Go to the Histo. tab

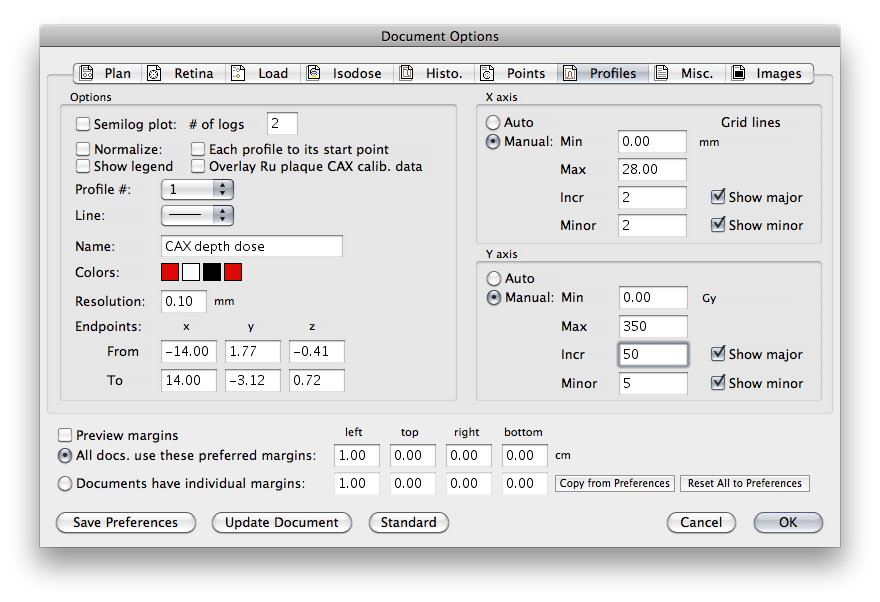tap(434, 73)
